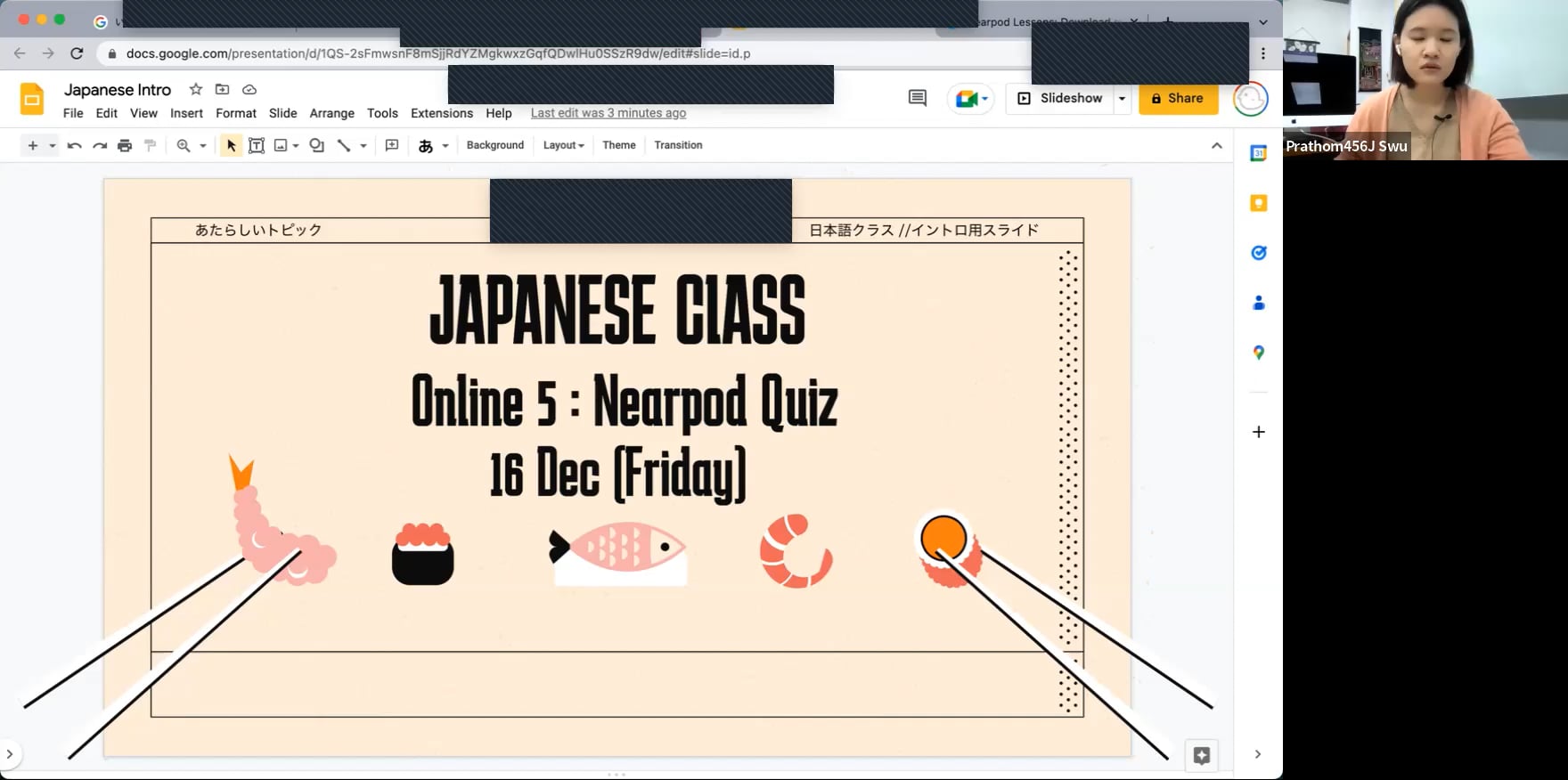Expand the line type dropdown arrow
This screenshot has height=780, width=1568.
click(363, 145)
